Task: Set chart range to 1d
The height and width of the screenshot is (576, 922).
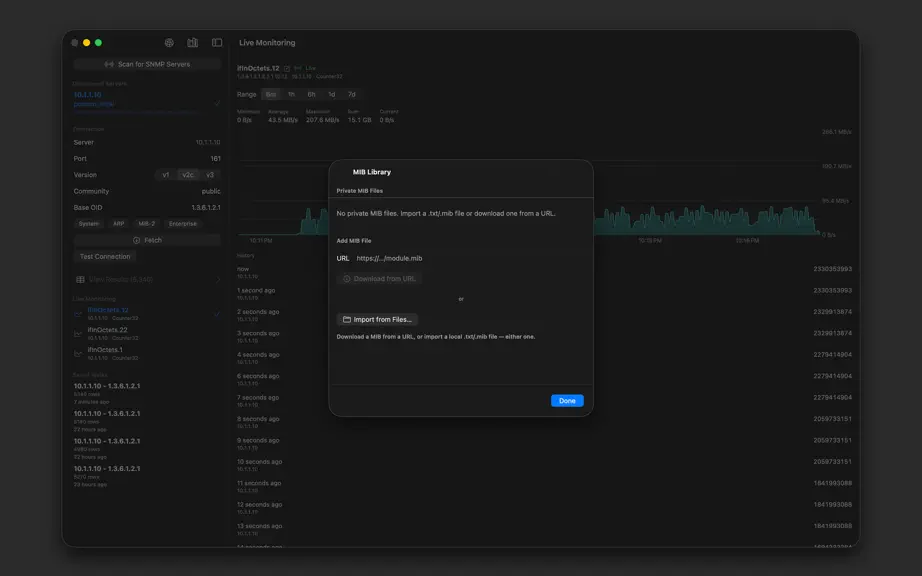Action: (x=332, y=94)
